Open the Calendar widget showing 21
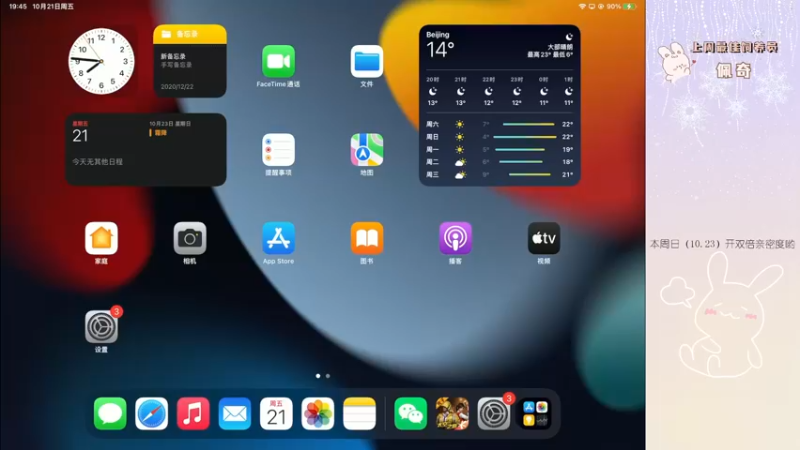The height and width of the screenshot is (450, 800). pos(145,149)
